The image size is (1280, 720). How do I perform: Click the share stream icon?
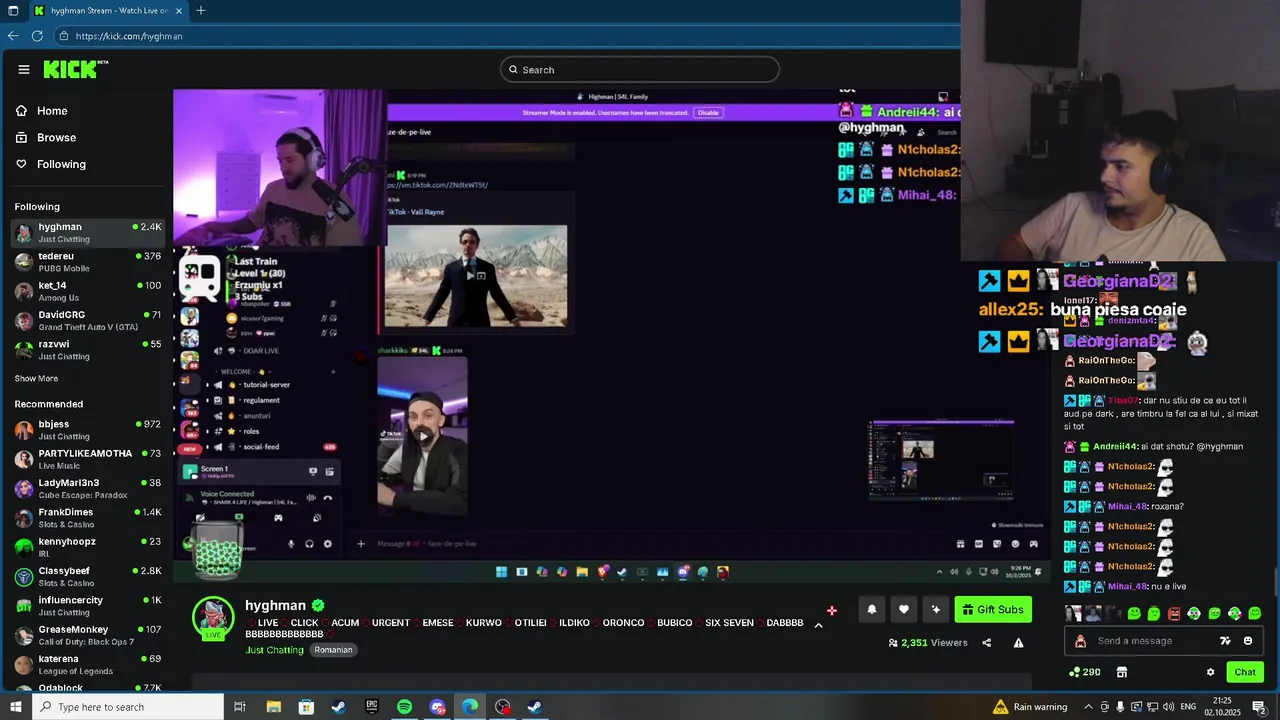click(x=986, y=643)
